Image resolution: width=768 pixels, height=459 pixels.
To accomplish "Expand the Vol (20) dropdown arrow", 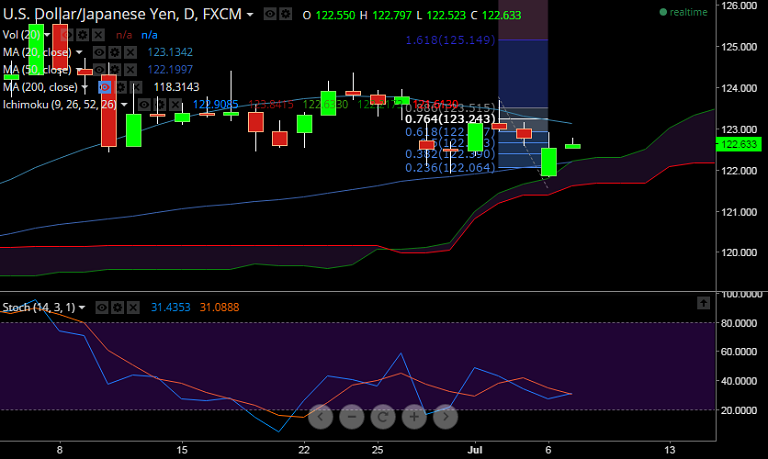I will [x=47, y=35].
